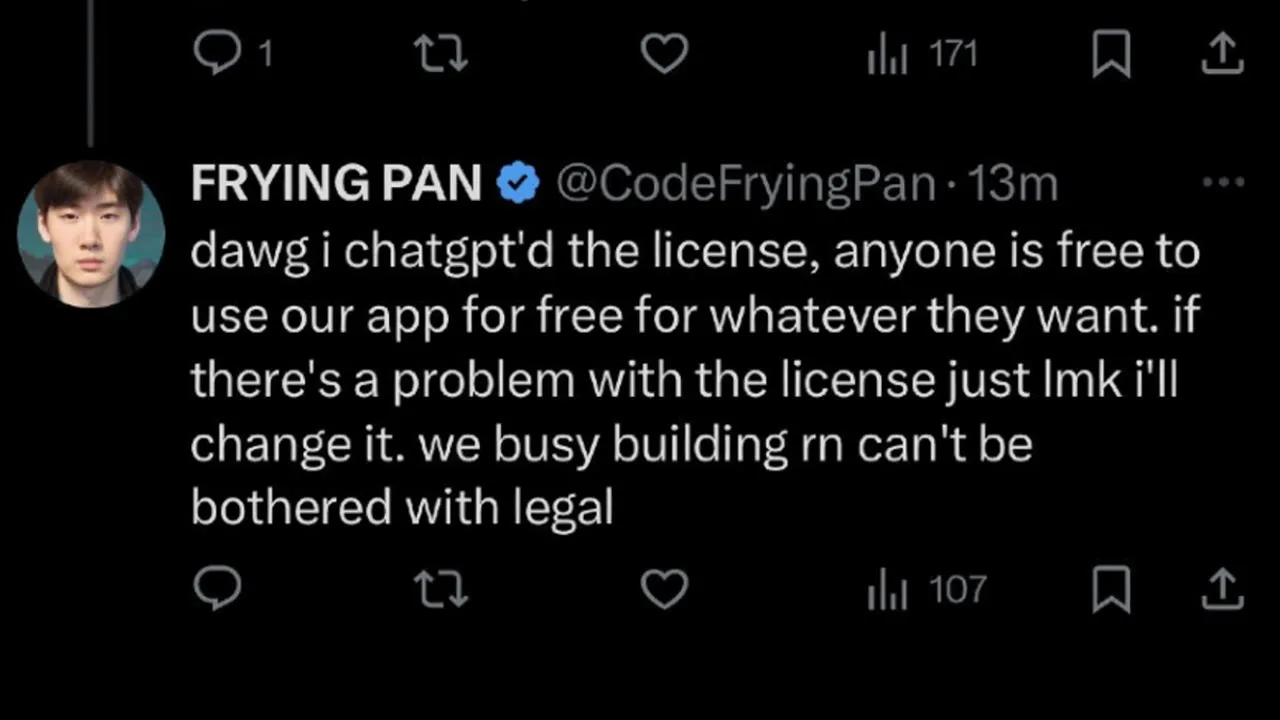Like the tweet about the chatgpt'd license
Viewport: 1280px width, 720px height.
pyautogui.click(x=664, y=589)
